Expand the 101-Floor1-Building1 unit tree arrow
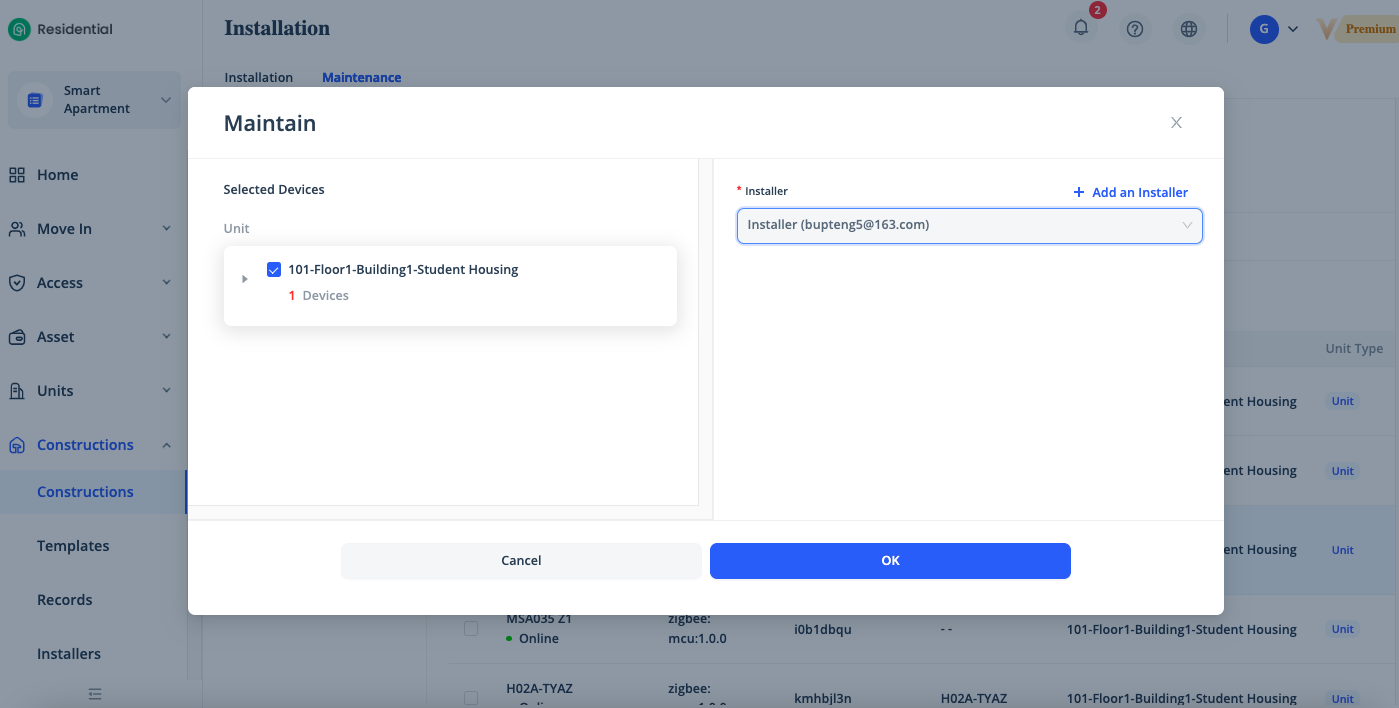Image resolution: width=1399 pixels, height=708 pixels. 245,279
